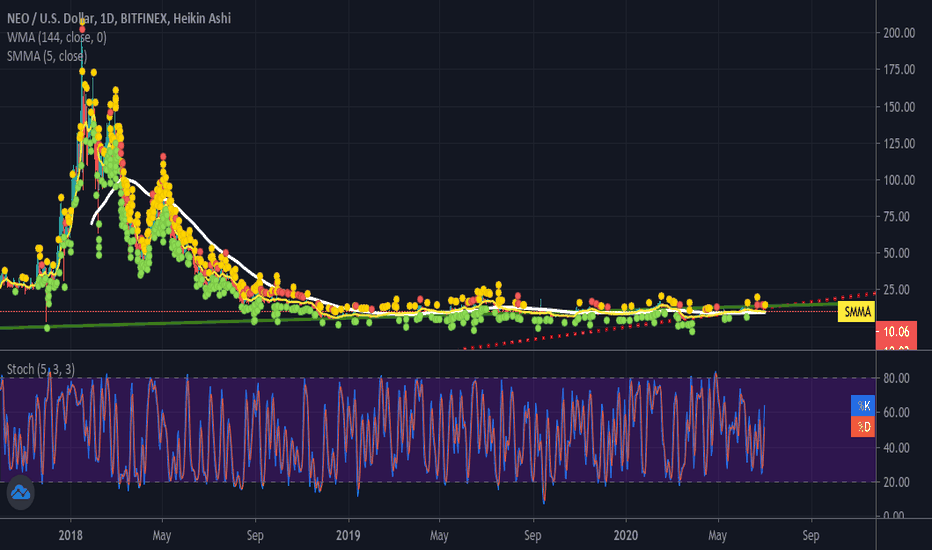Click the 80.00 stochastic axis value
Viewport: 932px width, 550px height.
[896, 378]
